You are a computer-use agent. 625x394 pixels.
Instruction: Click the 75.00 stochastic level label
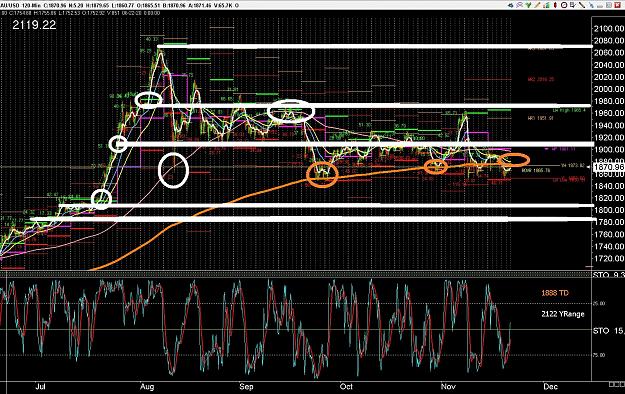click(x=599, y=355)
